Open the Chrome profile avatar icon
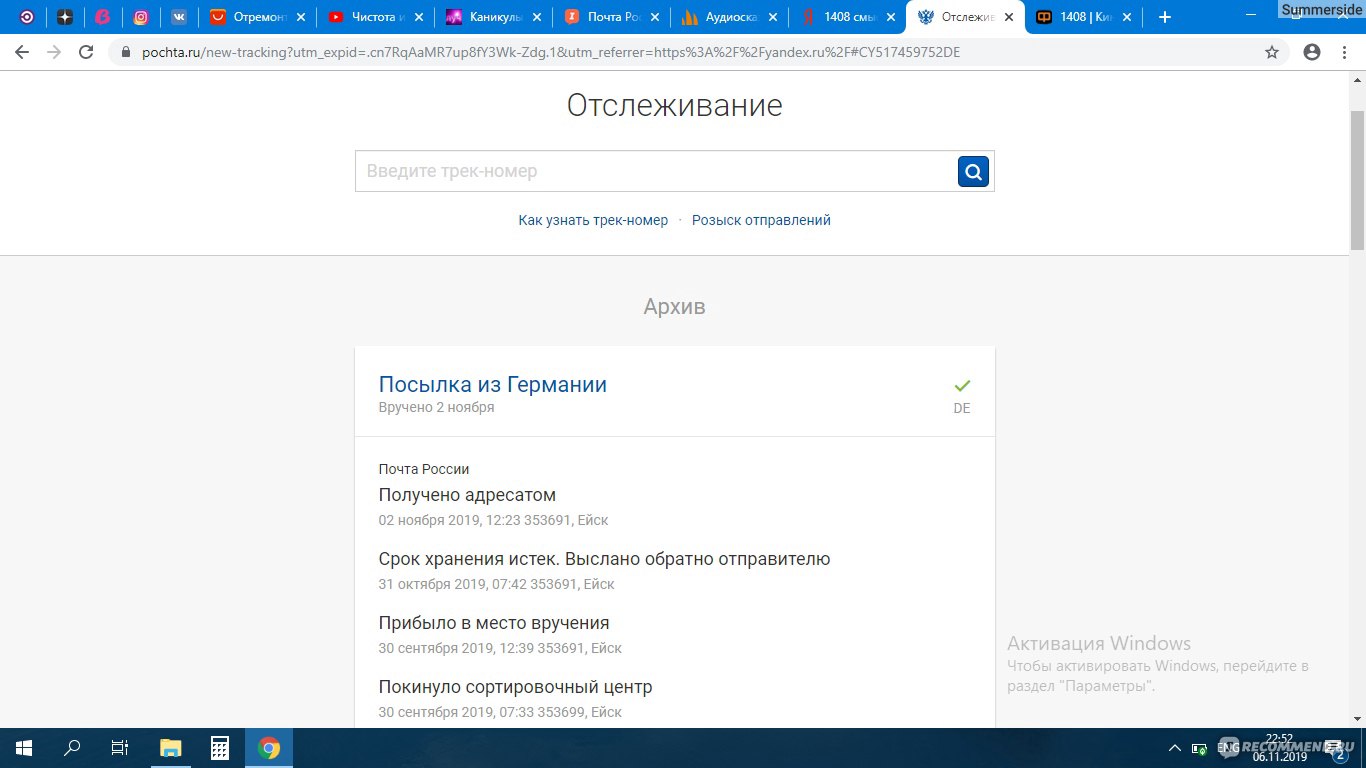The image size is (1366, 768). tap(1312, 52)
